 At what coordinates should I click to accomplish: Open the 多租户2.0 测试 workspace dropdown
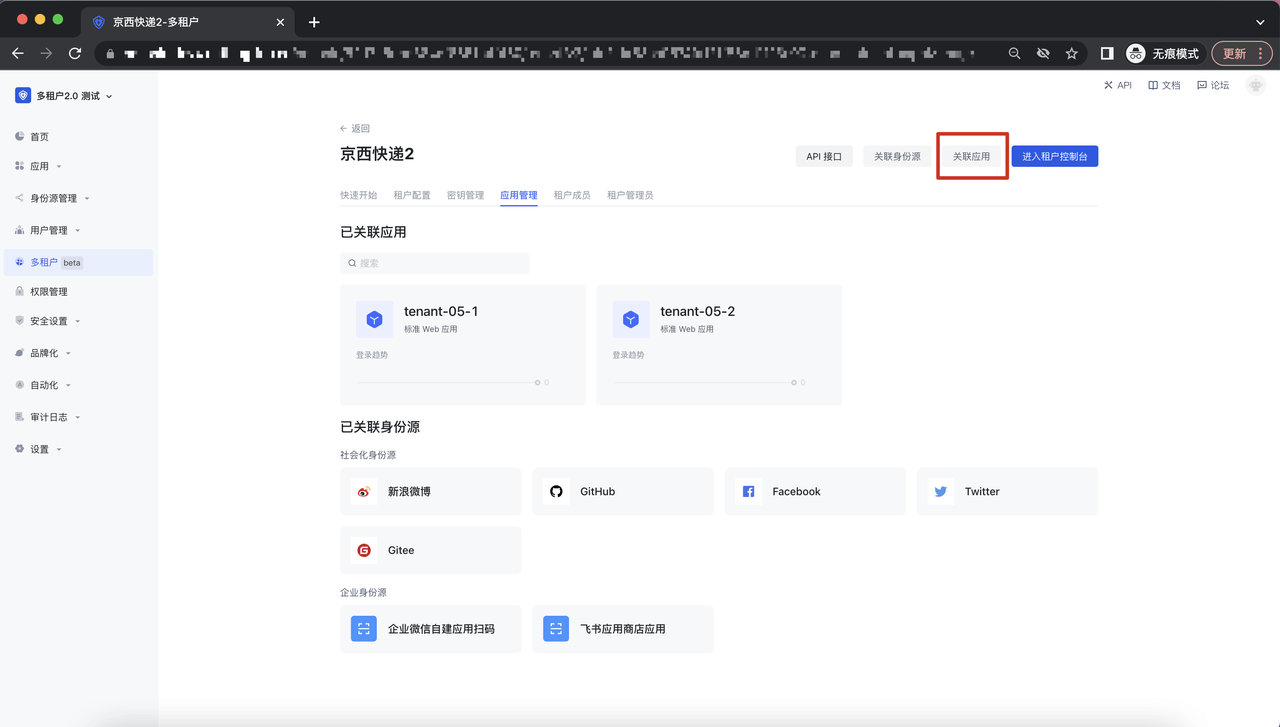point(66,96)
